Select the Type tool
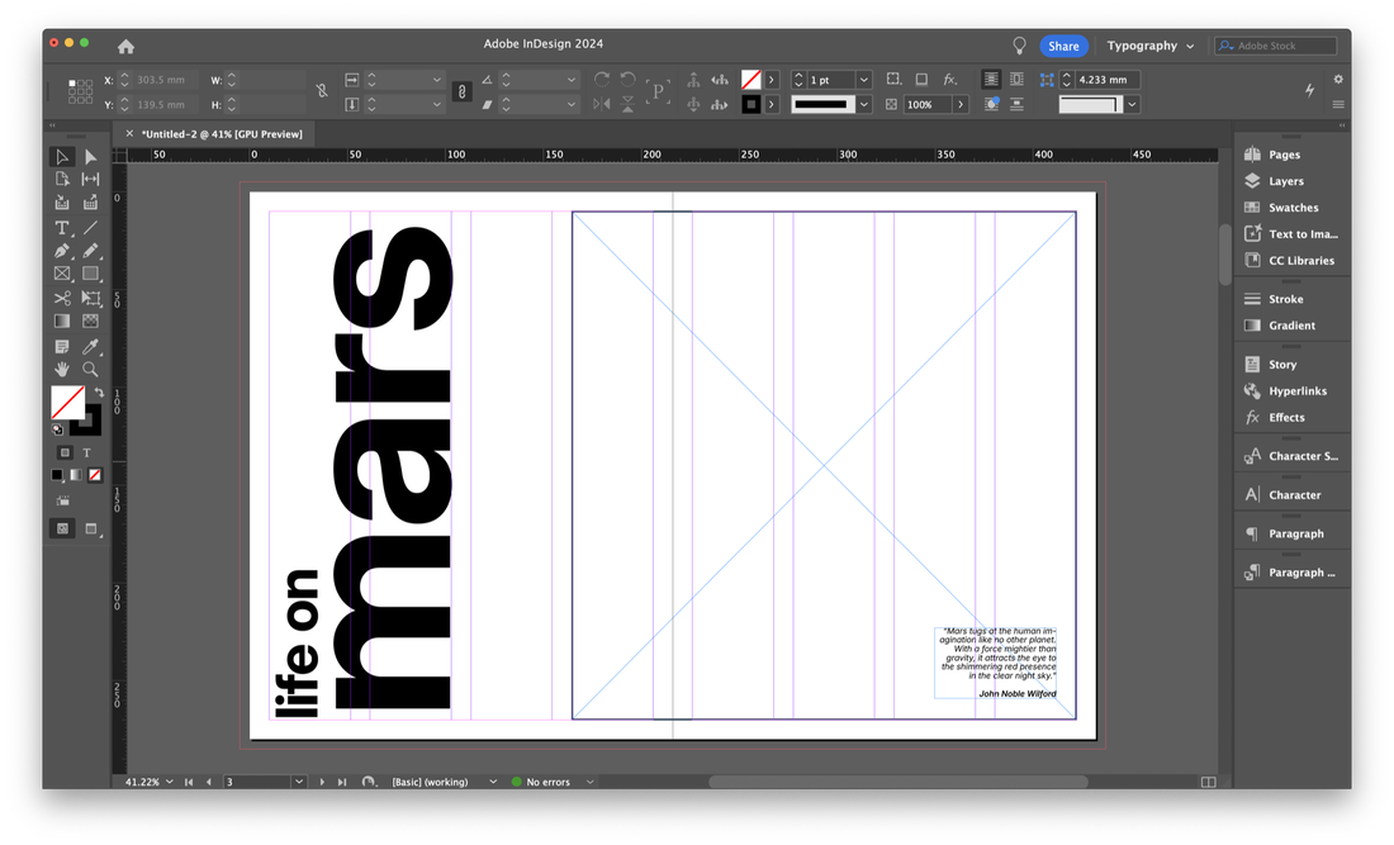The image size is (1394, 845). click(62, 228)
